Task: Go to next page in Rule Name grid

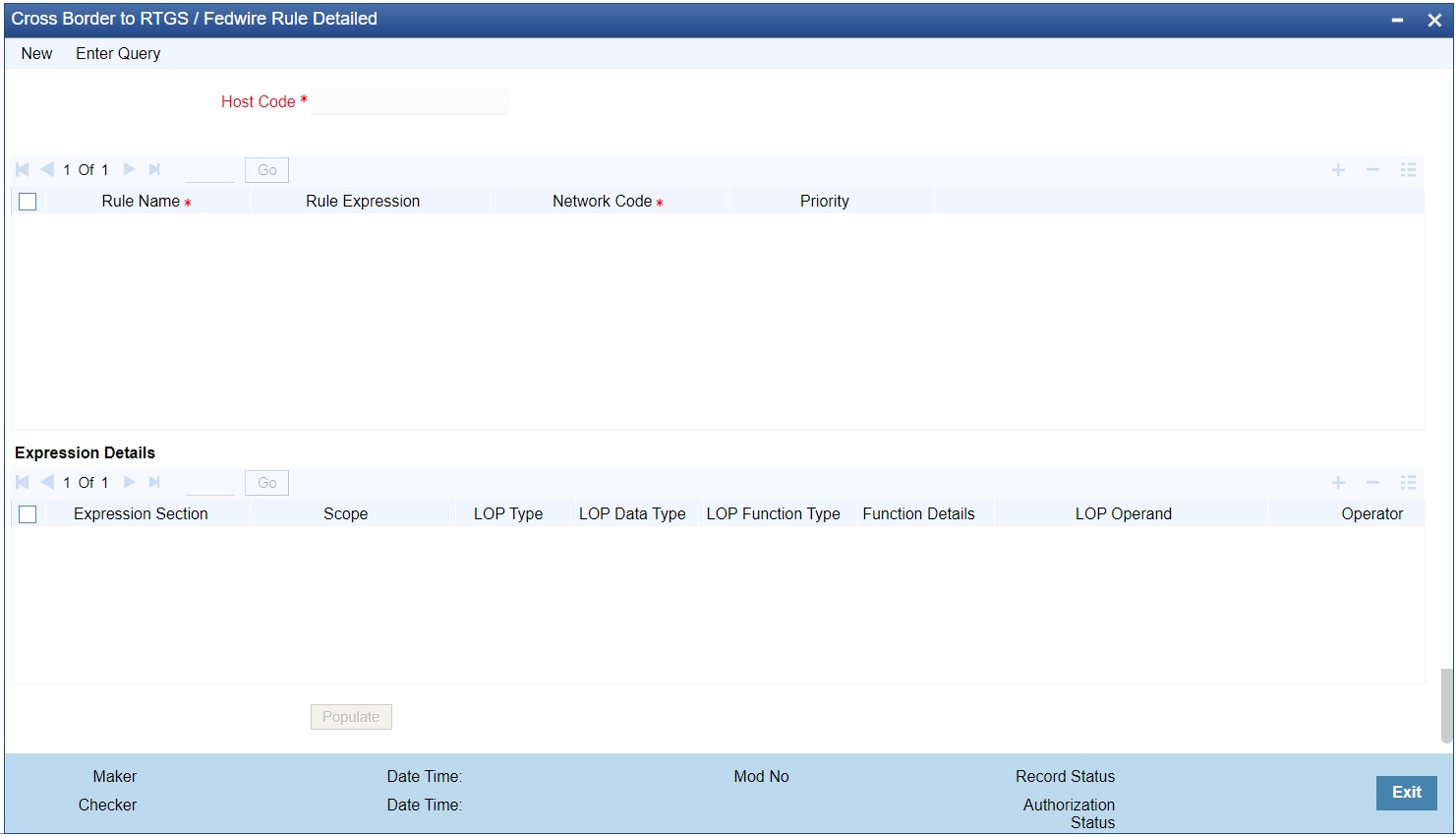Action: point(129,169)
